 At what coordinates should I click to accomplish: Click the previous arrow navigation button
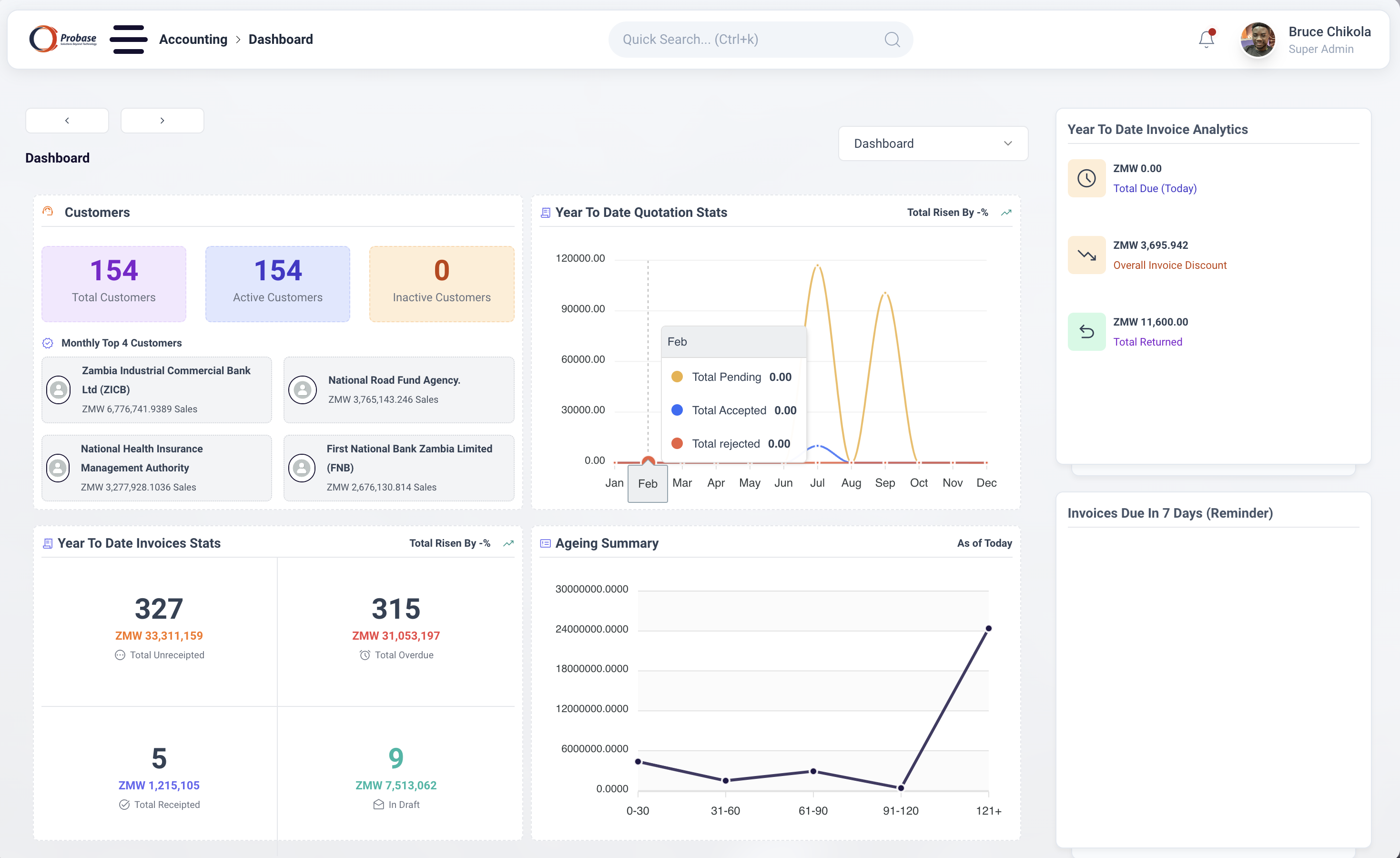pyautogui.click(x=67, y=121)
